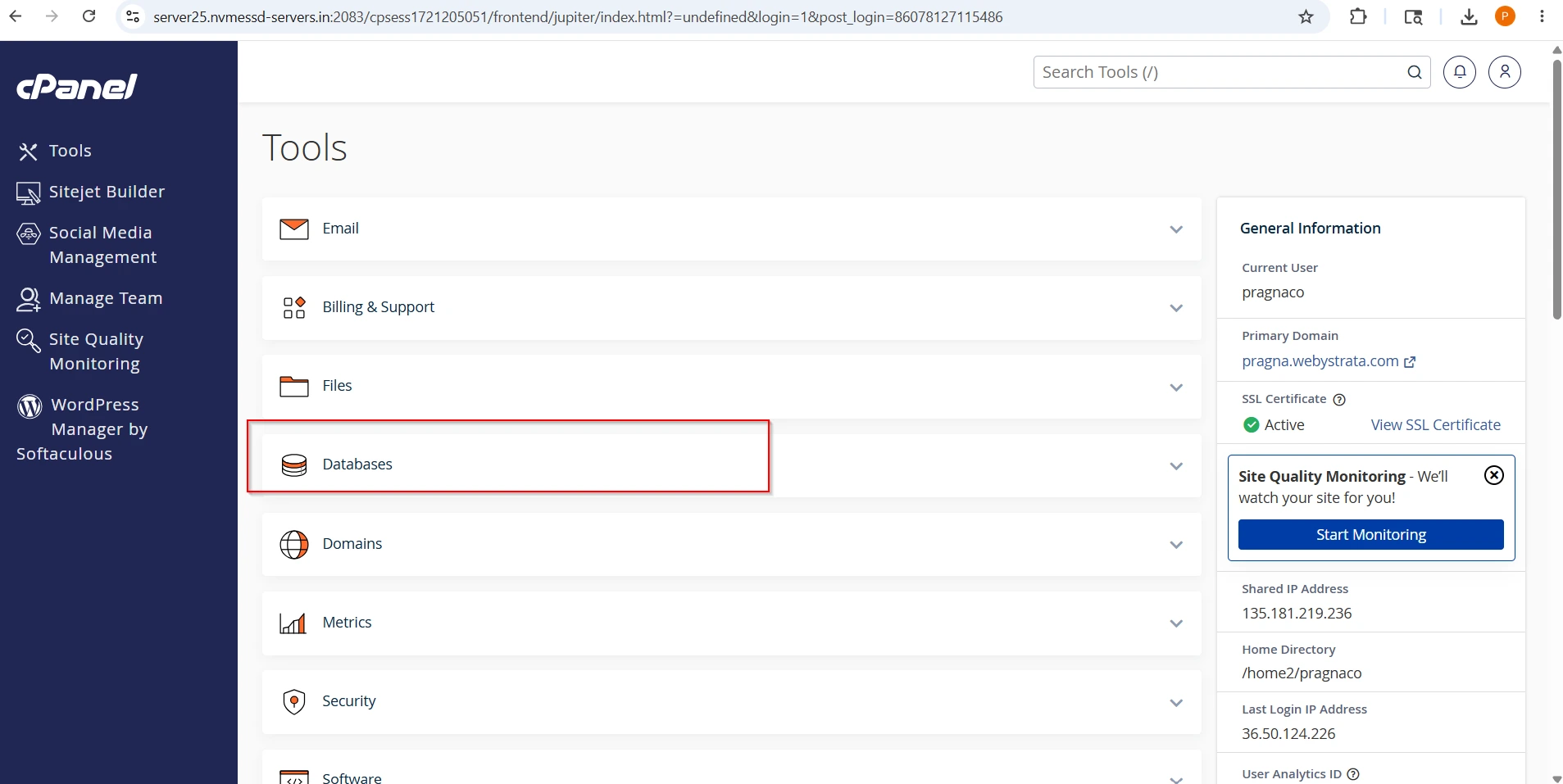Click the Tools page heading
Image resolution: width=1563 pixels, height=784 pixels.
click(305, 148)
